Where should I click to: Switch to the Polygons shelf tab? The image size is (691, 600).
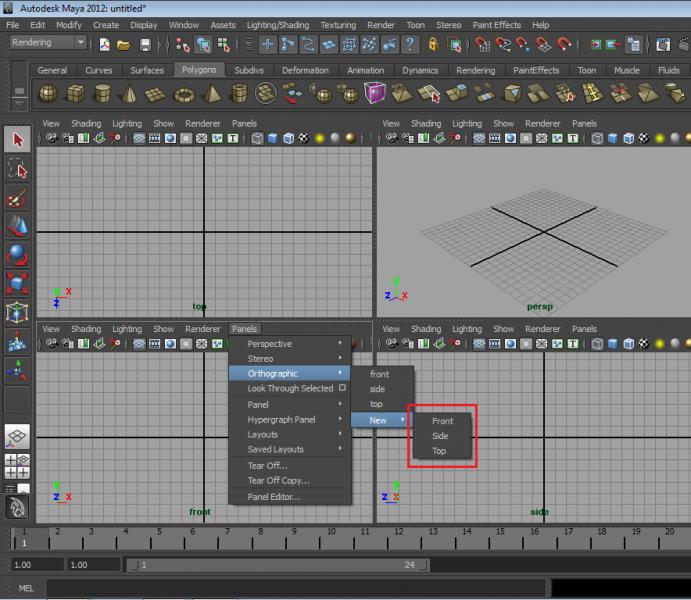point(199,70)
